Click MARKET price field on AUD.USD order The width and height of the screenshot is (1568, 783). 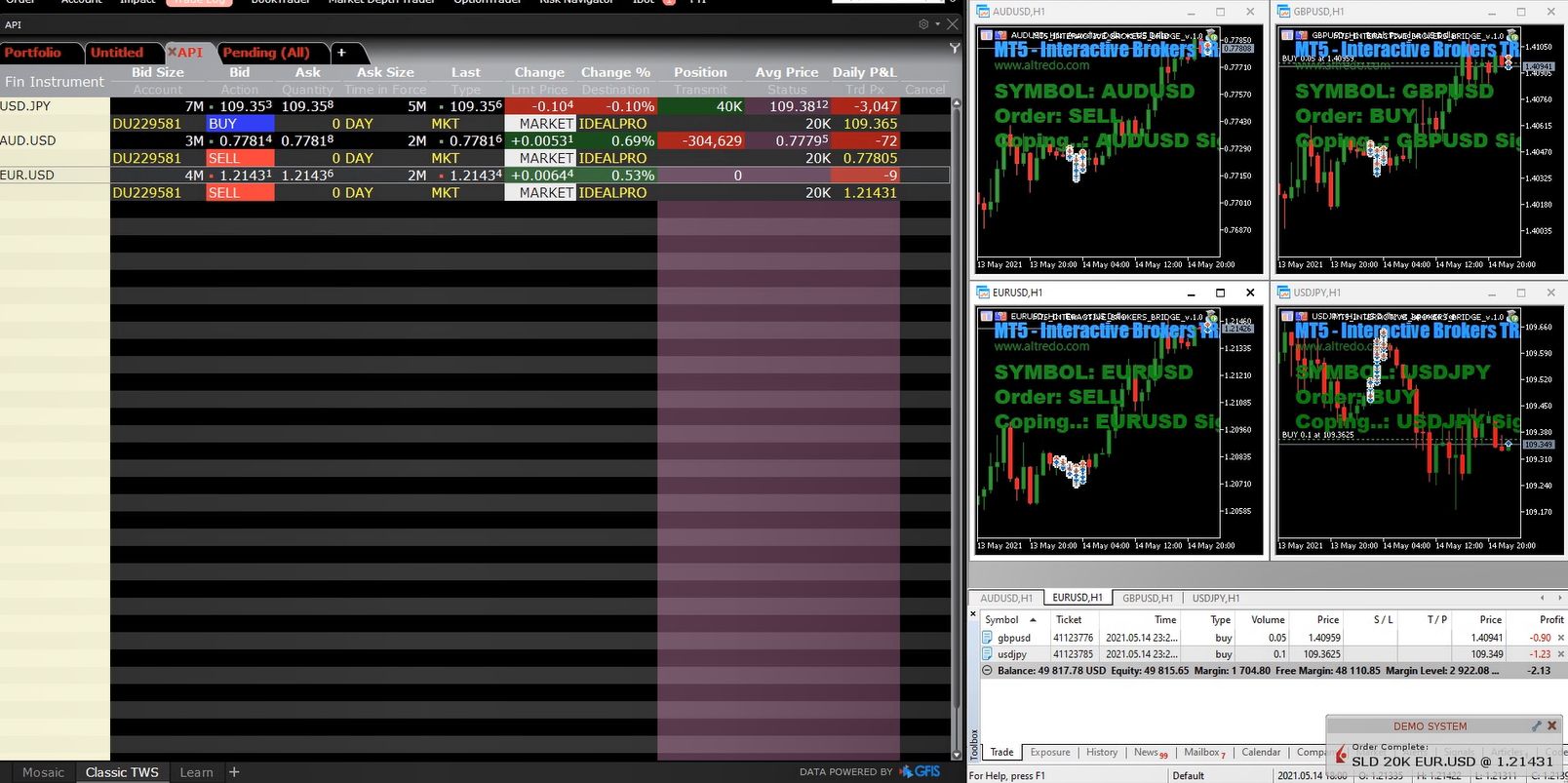coord(540,158)
